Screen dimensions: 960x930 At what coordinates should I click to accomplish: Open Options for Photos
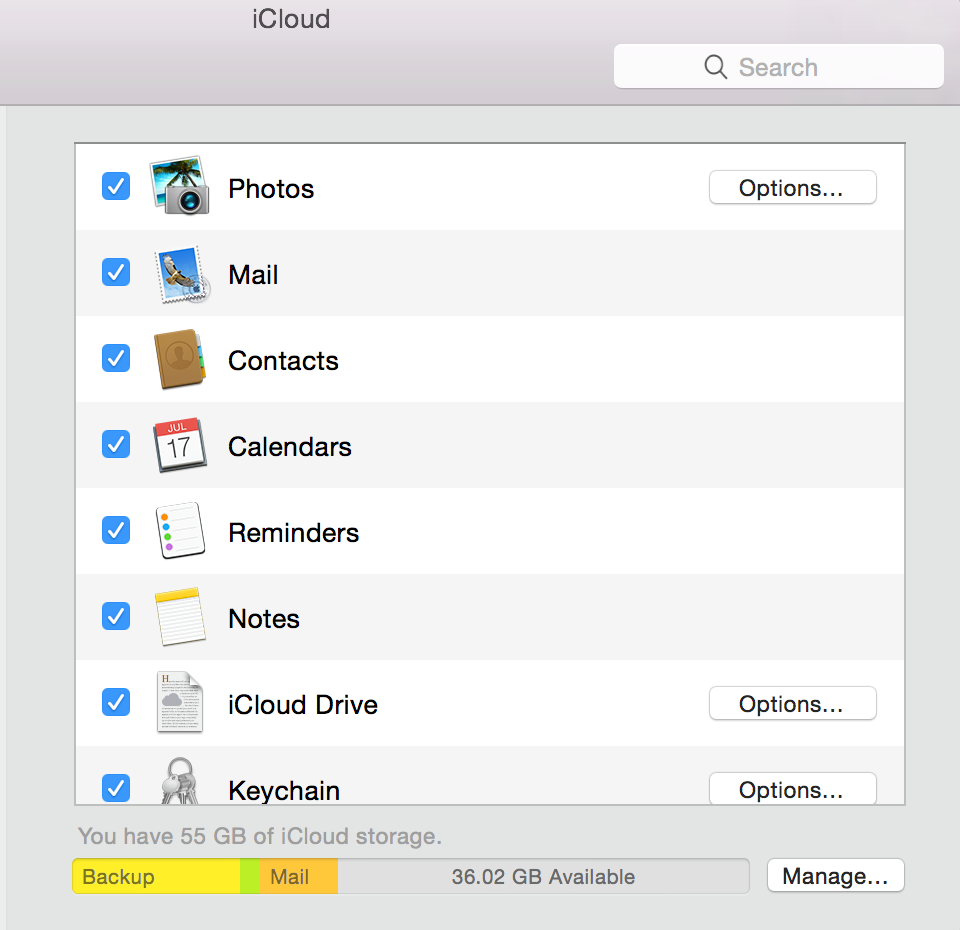(792, 188)
